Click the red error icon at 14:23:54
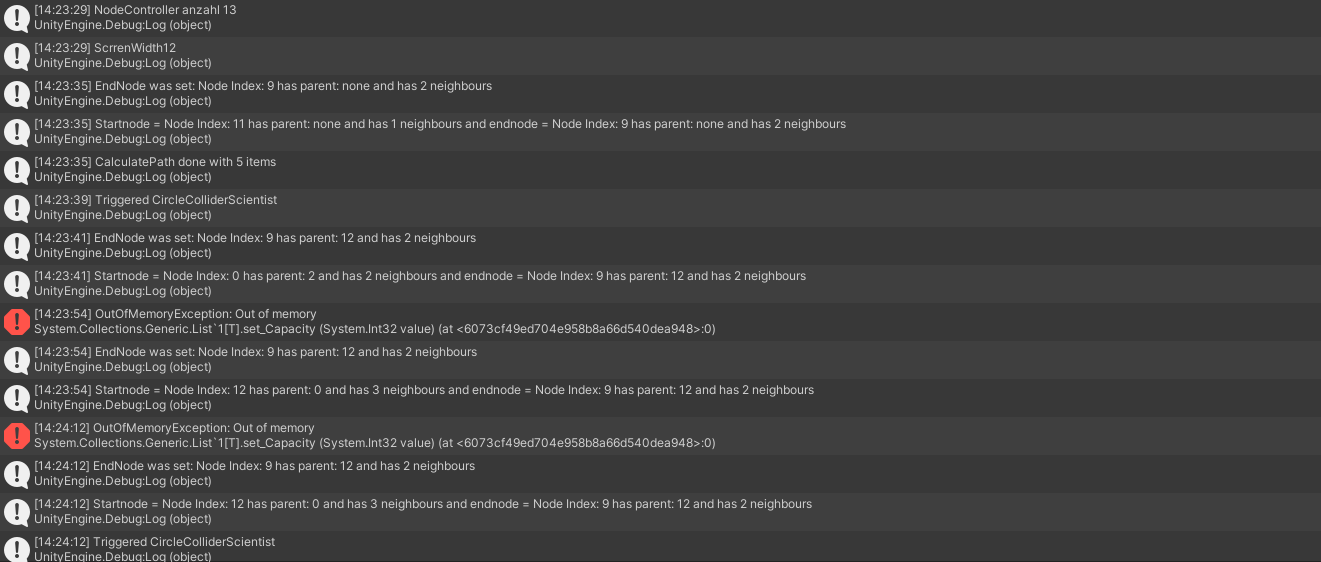The width and height of the screenshot is (1321, 562). tap(17, 322)
